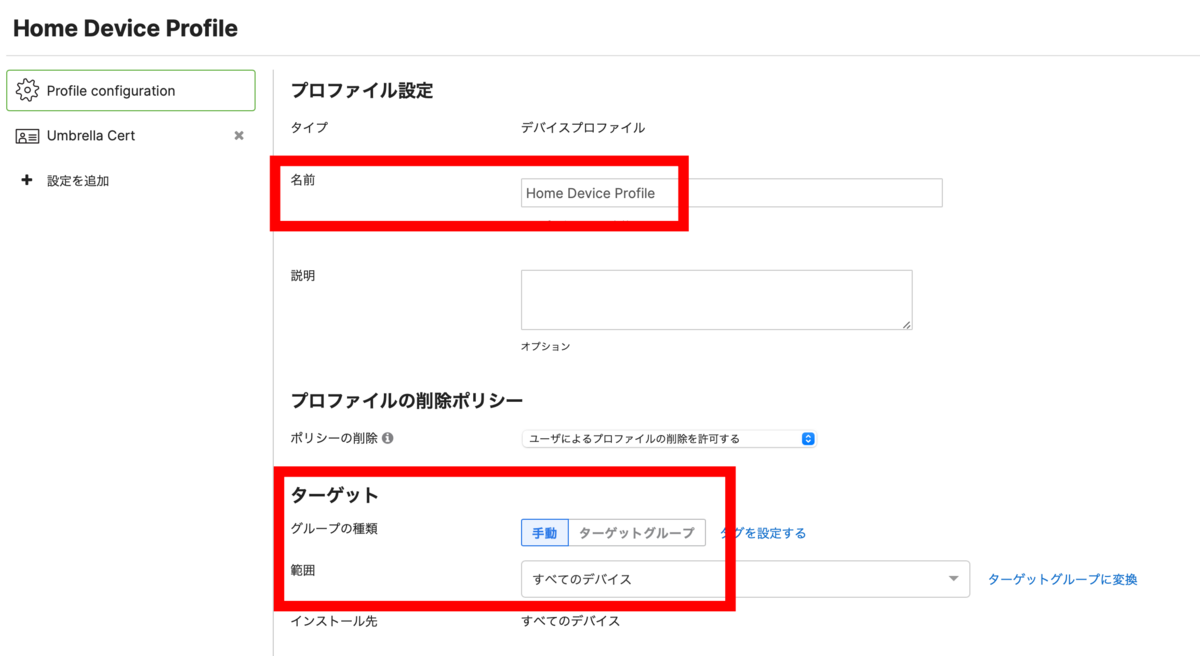Image resolution: width=1200 pixels, height=656 pixels.
Task: Click the Home Device Profile page title
Action: point(124,27)
